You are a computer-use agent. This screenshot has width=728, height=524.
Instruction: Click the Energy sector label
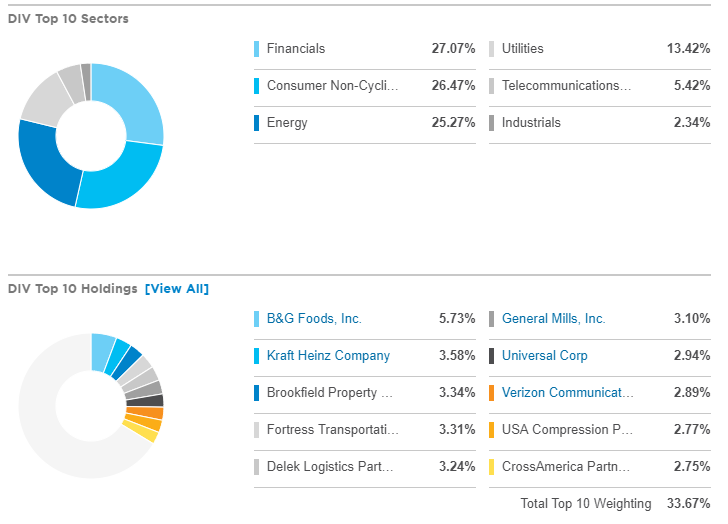[x=287, y=123]
